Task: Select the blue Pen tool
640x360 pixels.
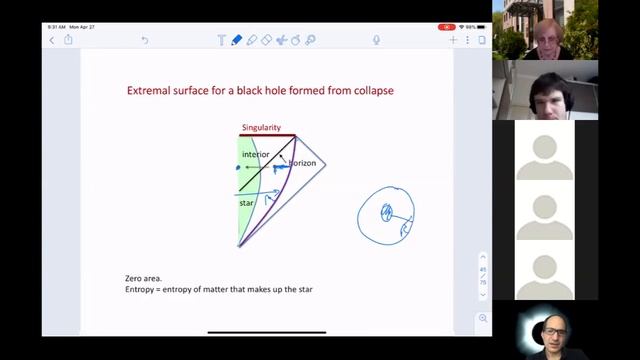Action: [x=236, y=40]
